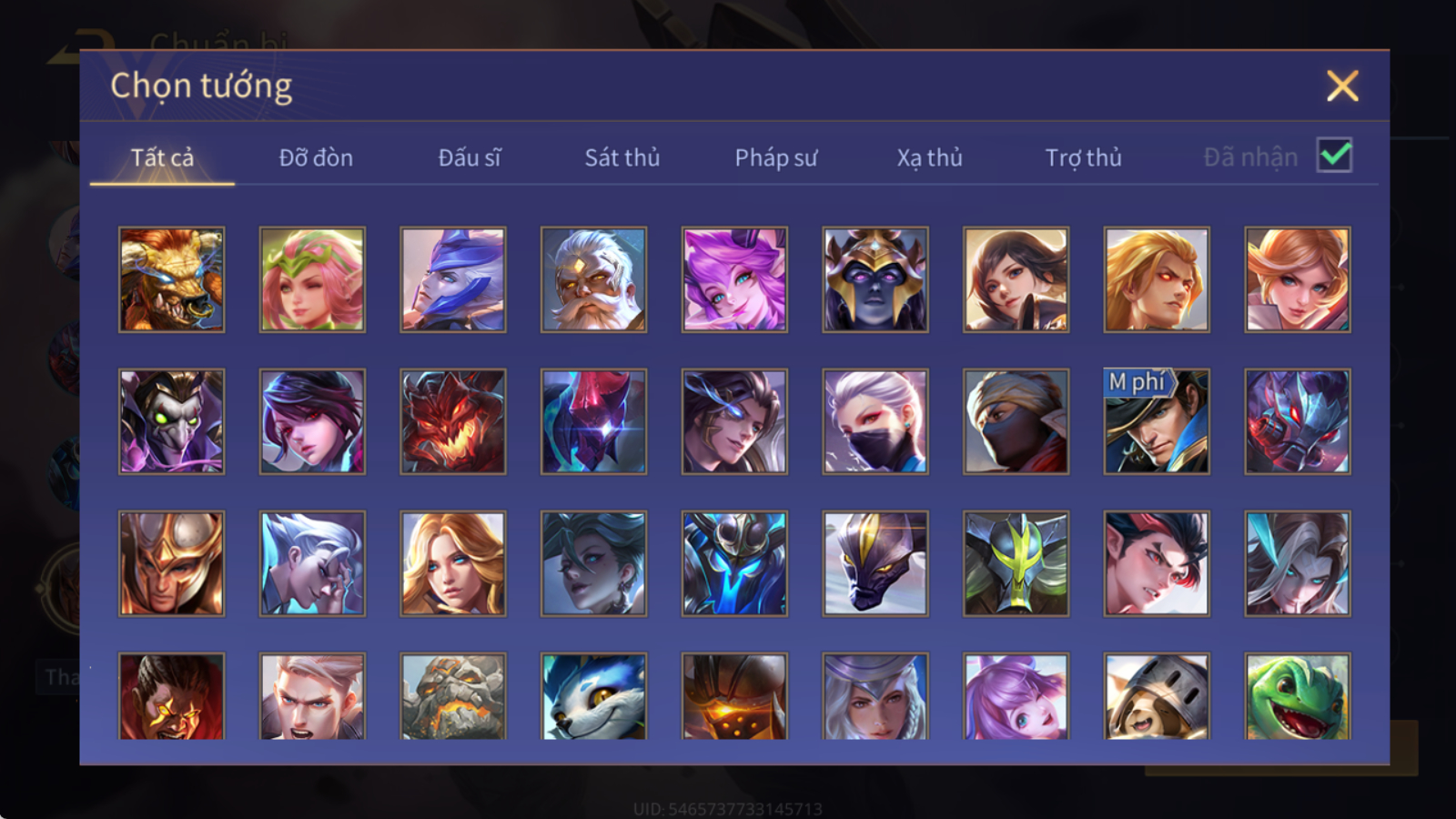Choose the green chameleon hero portrait

click(x=1298, y=696)
